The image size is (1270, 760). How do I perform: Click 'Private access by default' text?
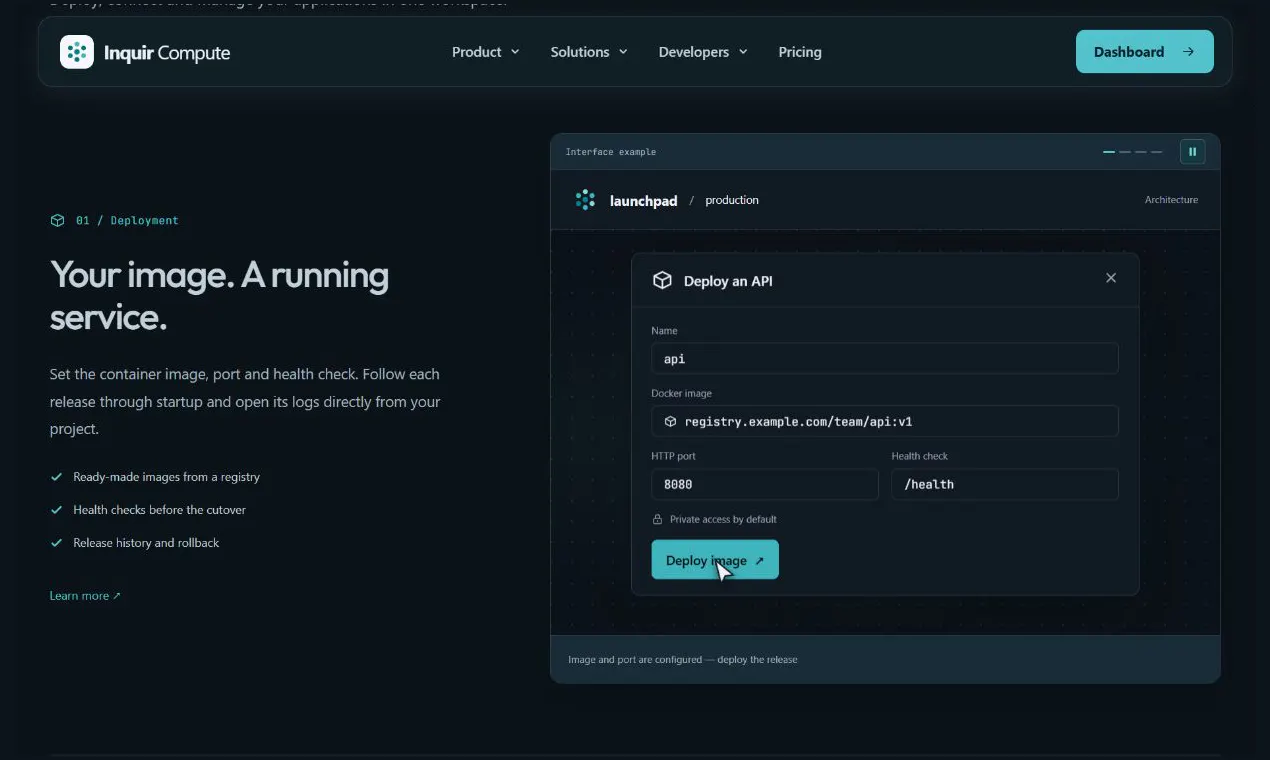point(723,519)
